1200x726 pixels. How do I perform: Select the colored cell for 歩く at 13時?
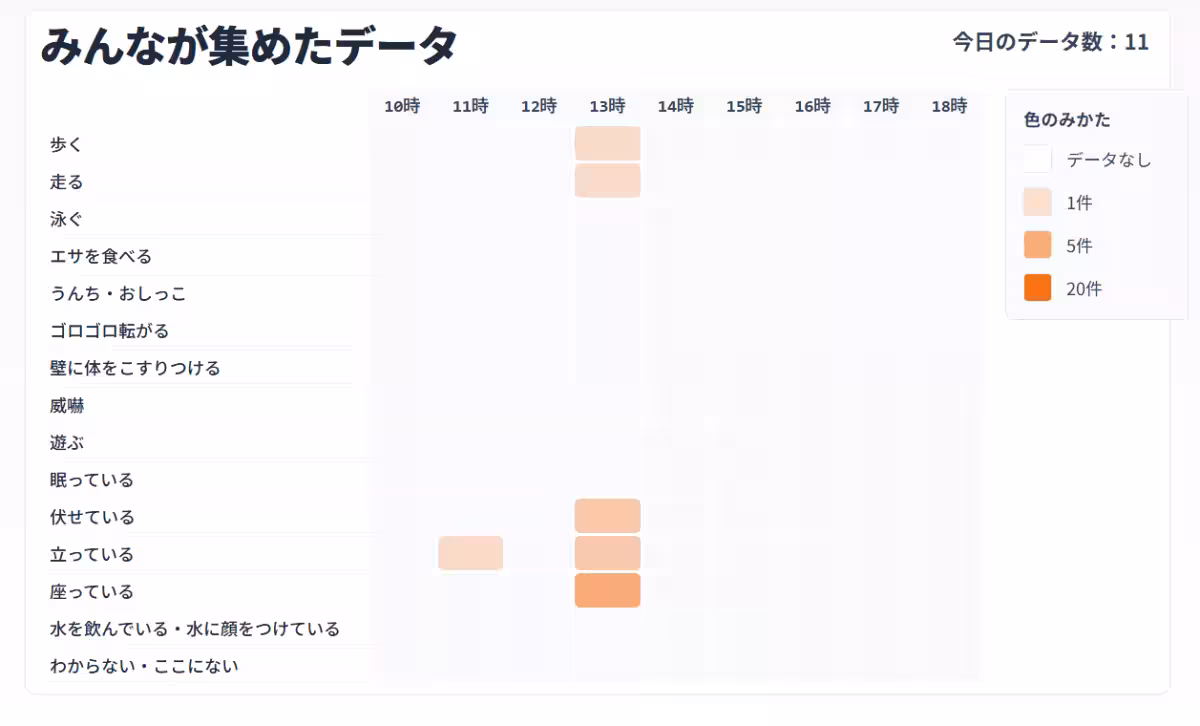pos(607,143)
